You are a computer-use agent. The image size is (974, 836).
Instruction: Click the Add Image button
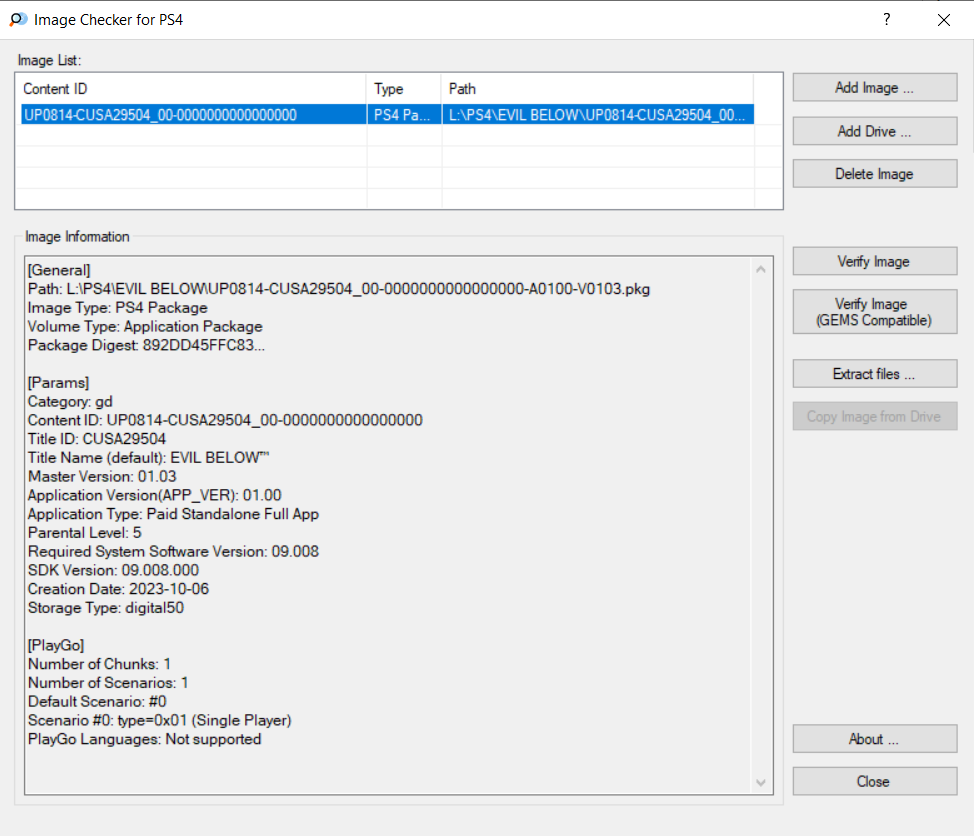tap(875, 88)
